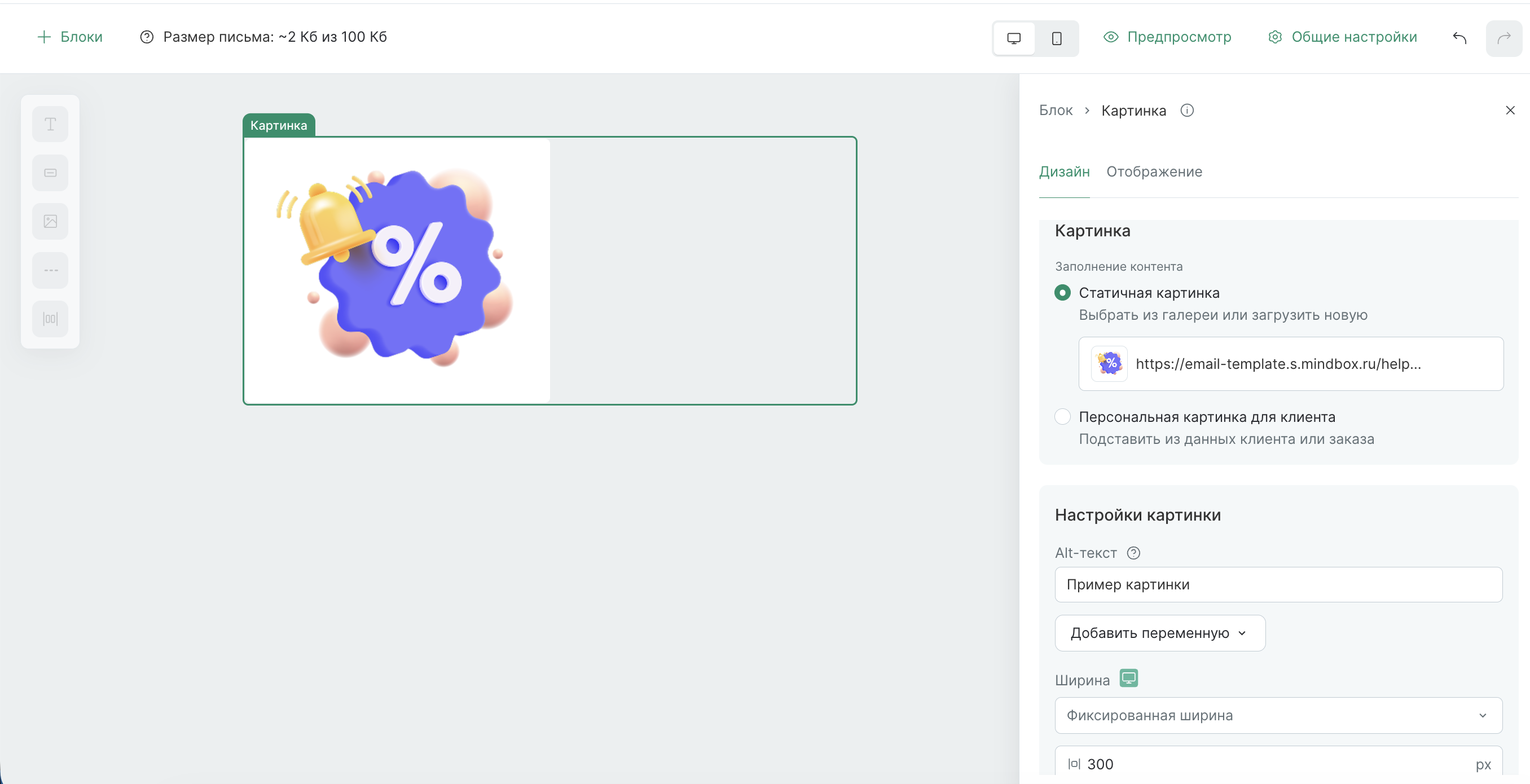The width and height of the screenshot is (1530, 784).
Task: Select the Text block tool in left sidebar
Action: [x=50, y=125]
